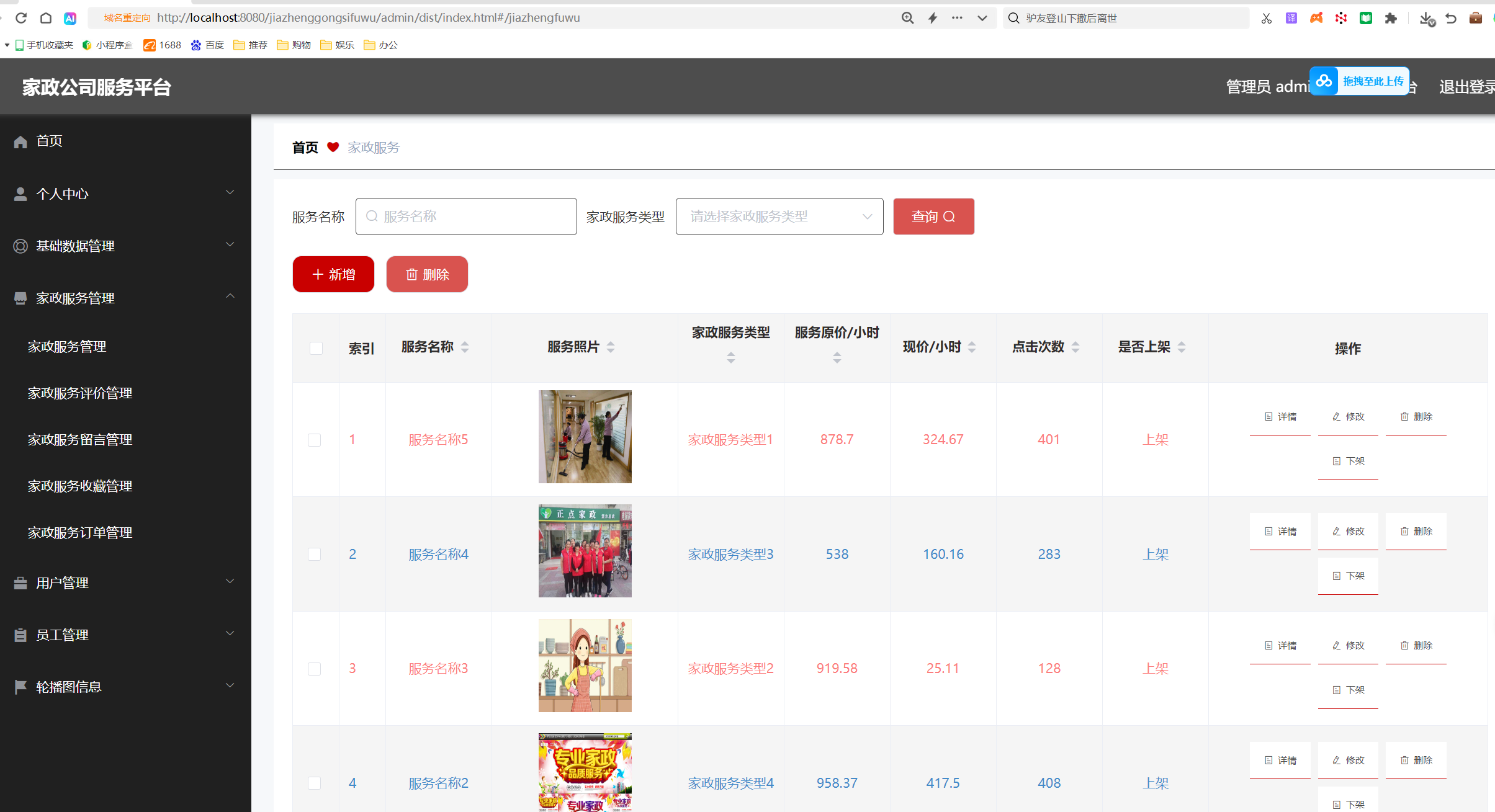The height and width of the screenshot is (812, 1495).
Task: Click the service photo thumbnail for 服务名称3
Action: coord(584,666)
